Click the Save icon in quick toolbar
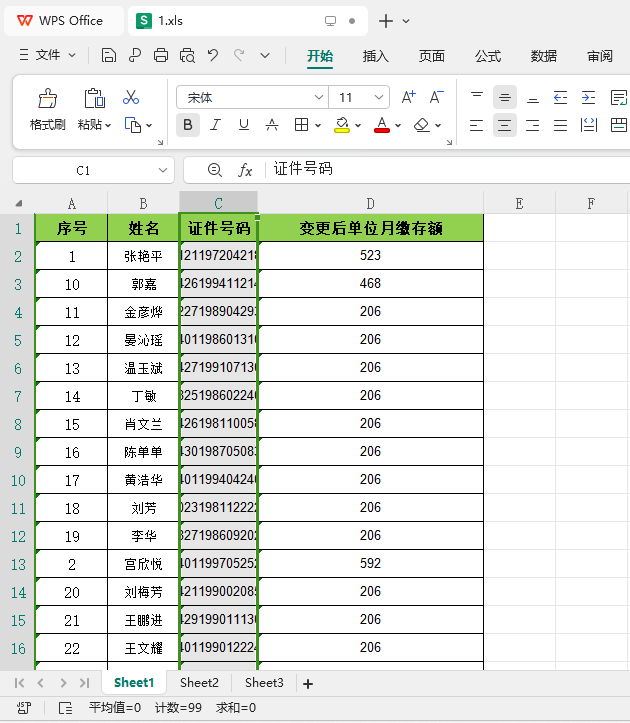This screenshot has width=630, height=723. [x=108, y=55]
